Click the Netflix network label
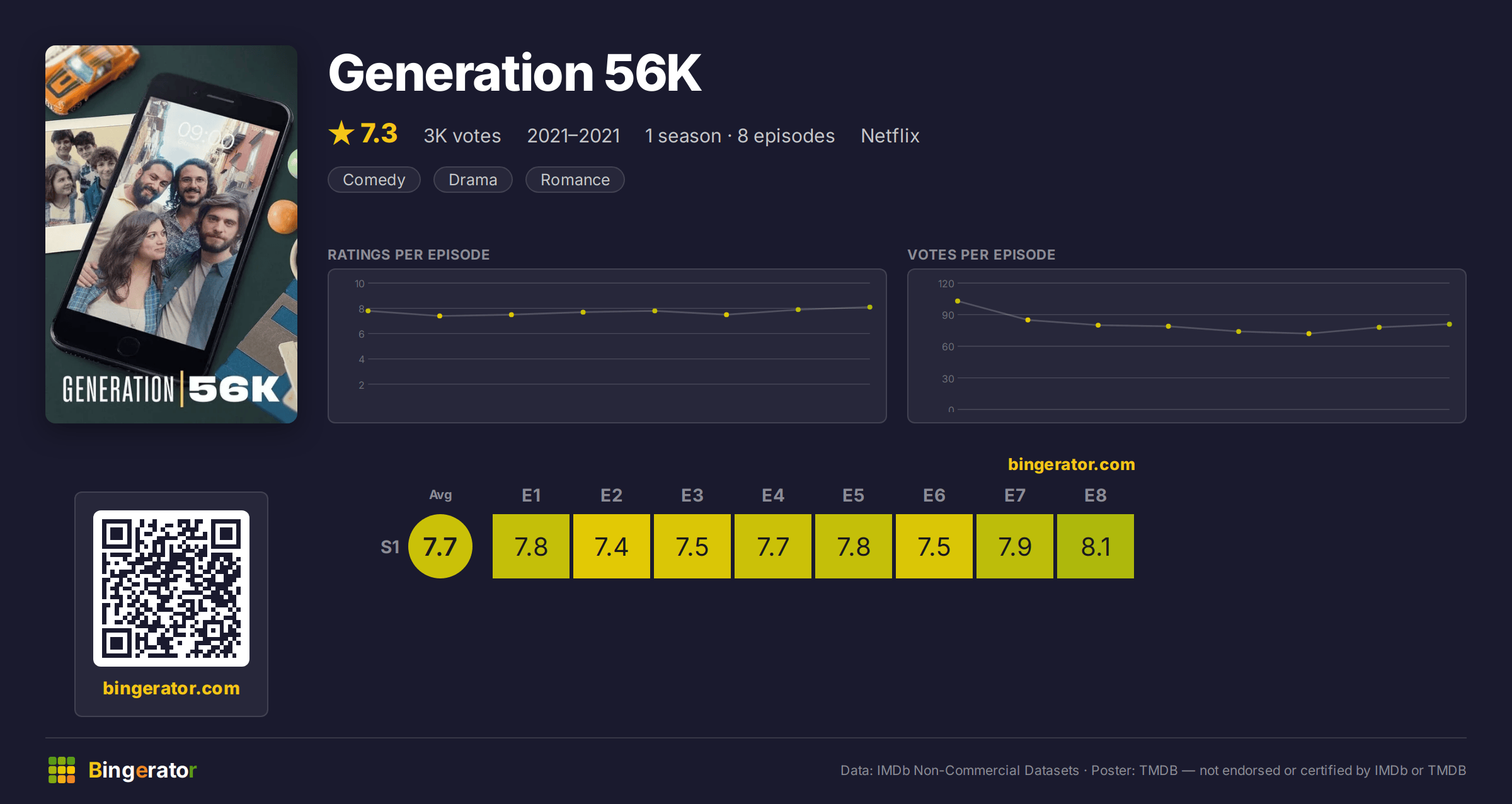Screen dimensions: 1512x804 pyautogui.click(x=890, y=135)
